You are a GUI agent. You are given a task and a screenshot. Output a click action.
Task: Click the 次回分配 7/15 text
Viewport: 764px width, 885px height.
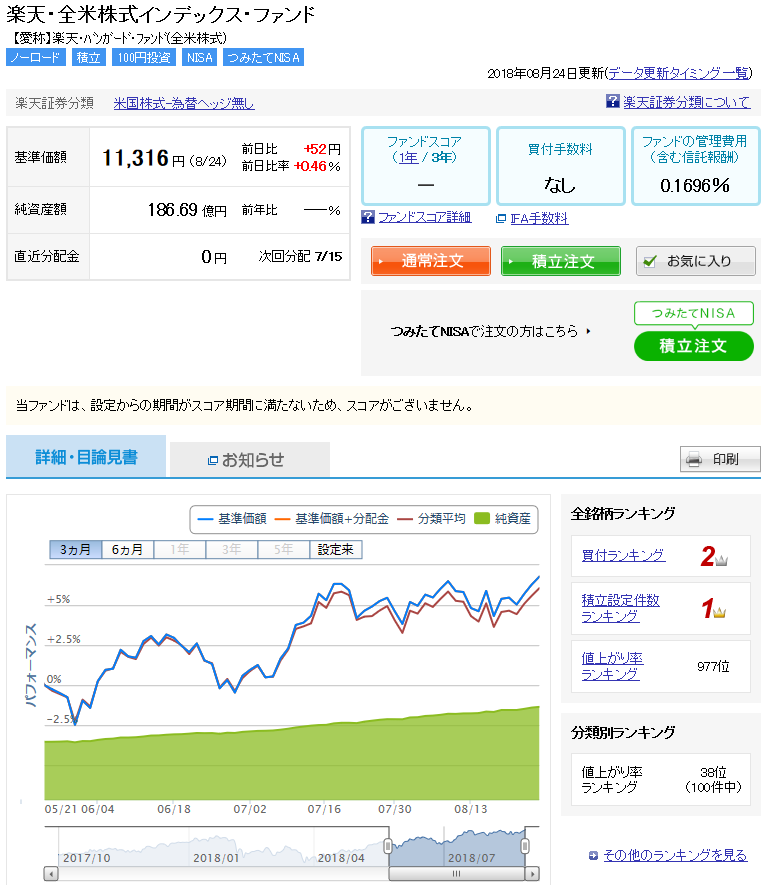tap(300, 257)
